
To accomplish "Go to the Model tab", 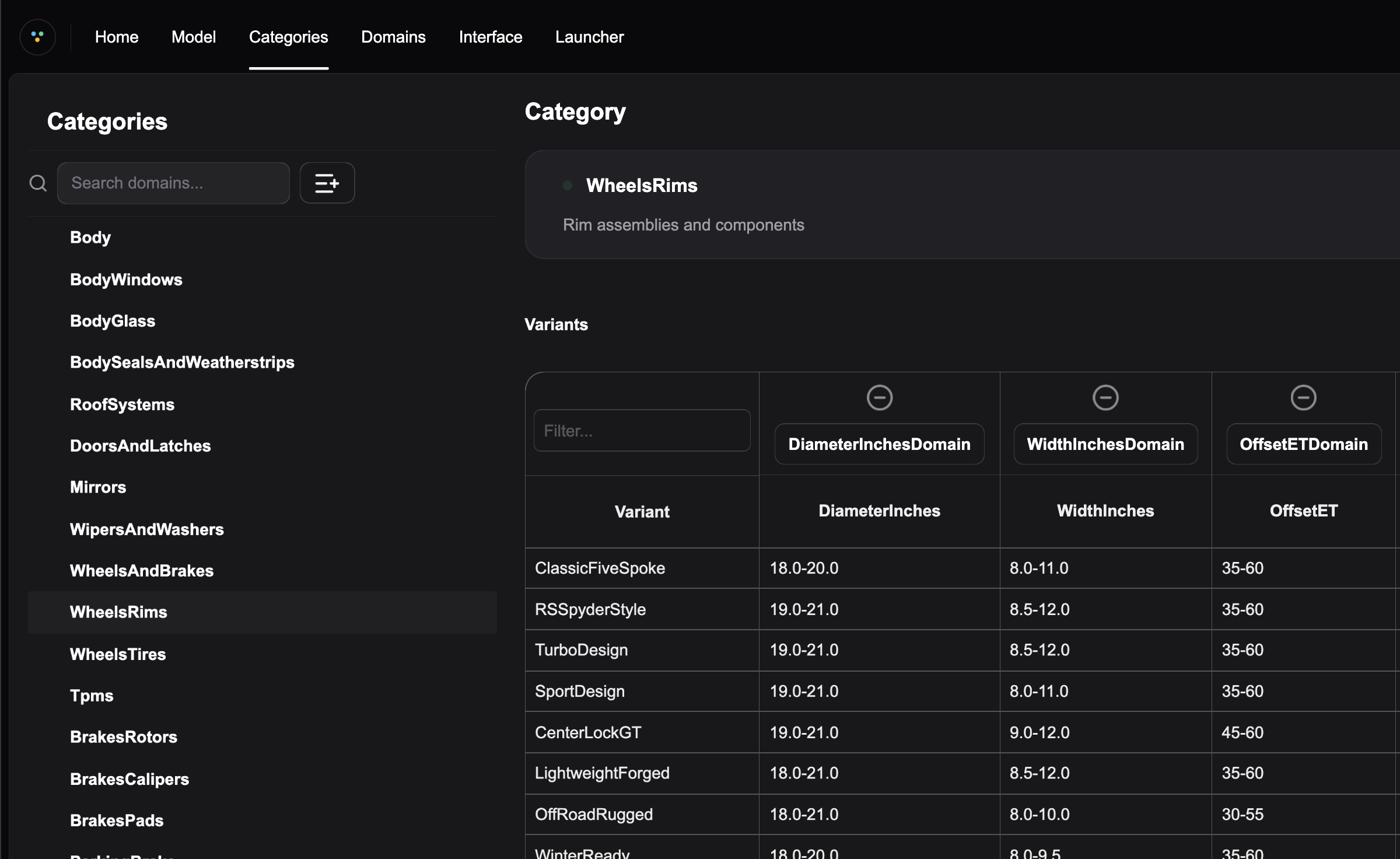I will pos(193,37).
